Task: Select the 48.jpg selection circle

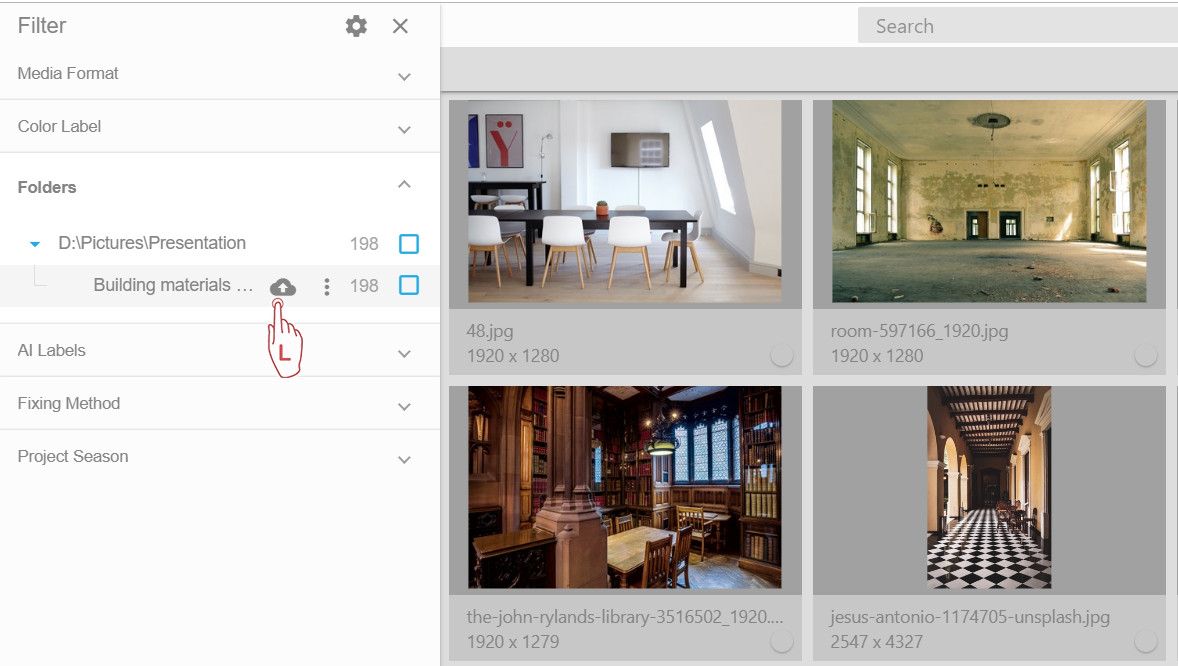Action: pyautogui.click(x=782, y=355)
